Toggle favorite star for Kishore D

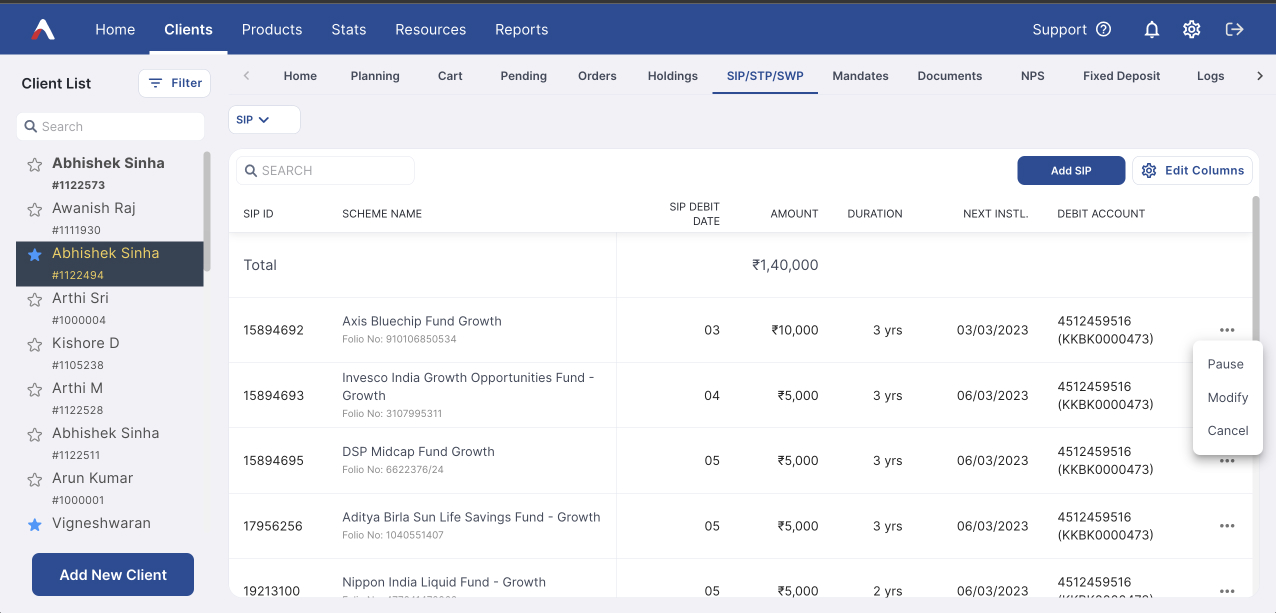pyautogui.click(x=35, y=344)
